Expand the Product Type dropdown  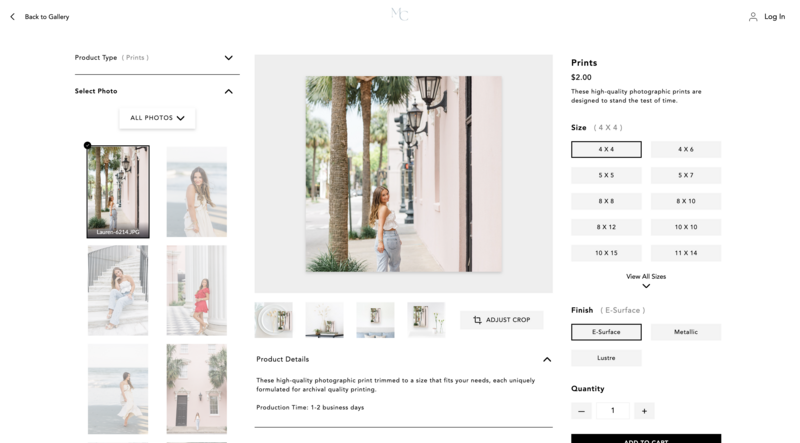tap(228, 58)
